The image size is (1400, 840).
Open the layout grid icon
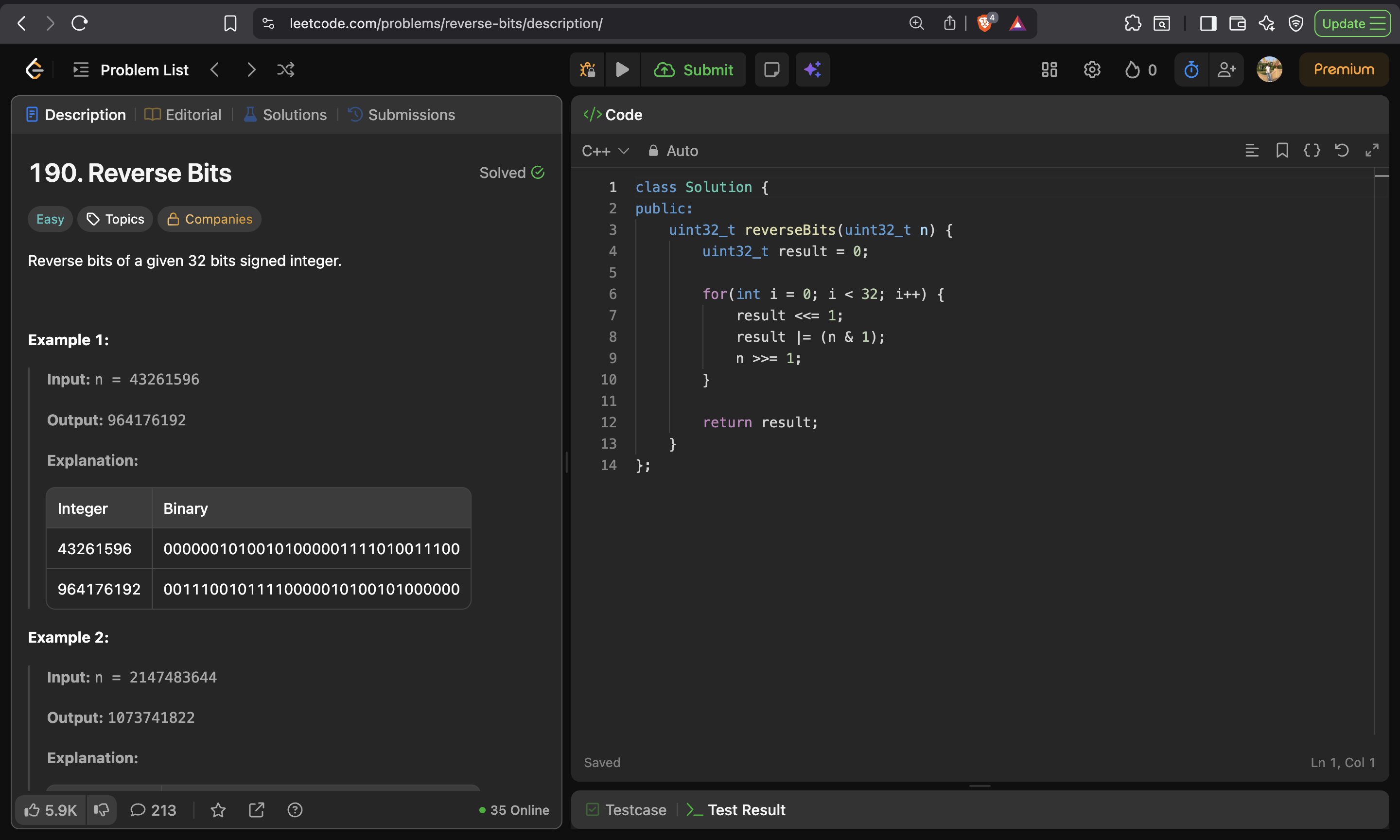point(1049,70)
